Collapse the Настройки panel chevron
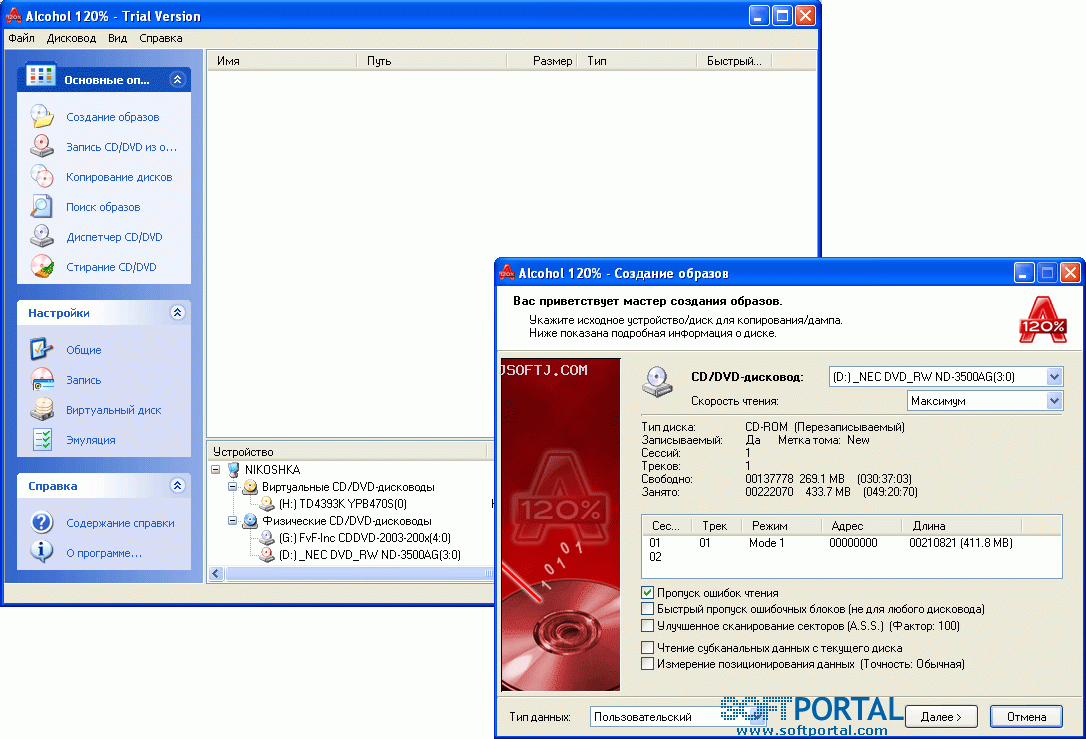 [x=177, y=312]
